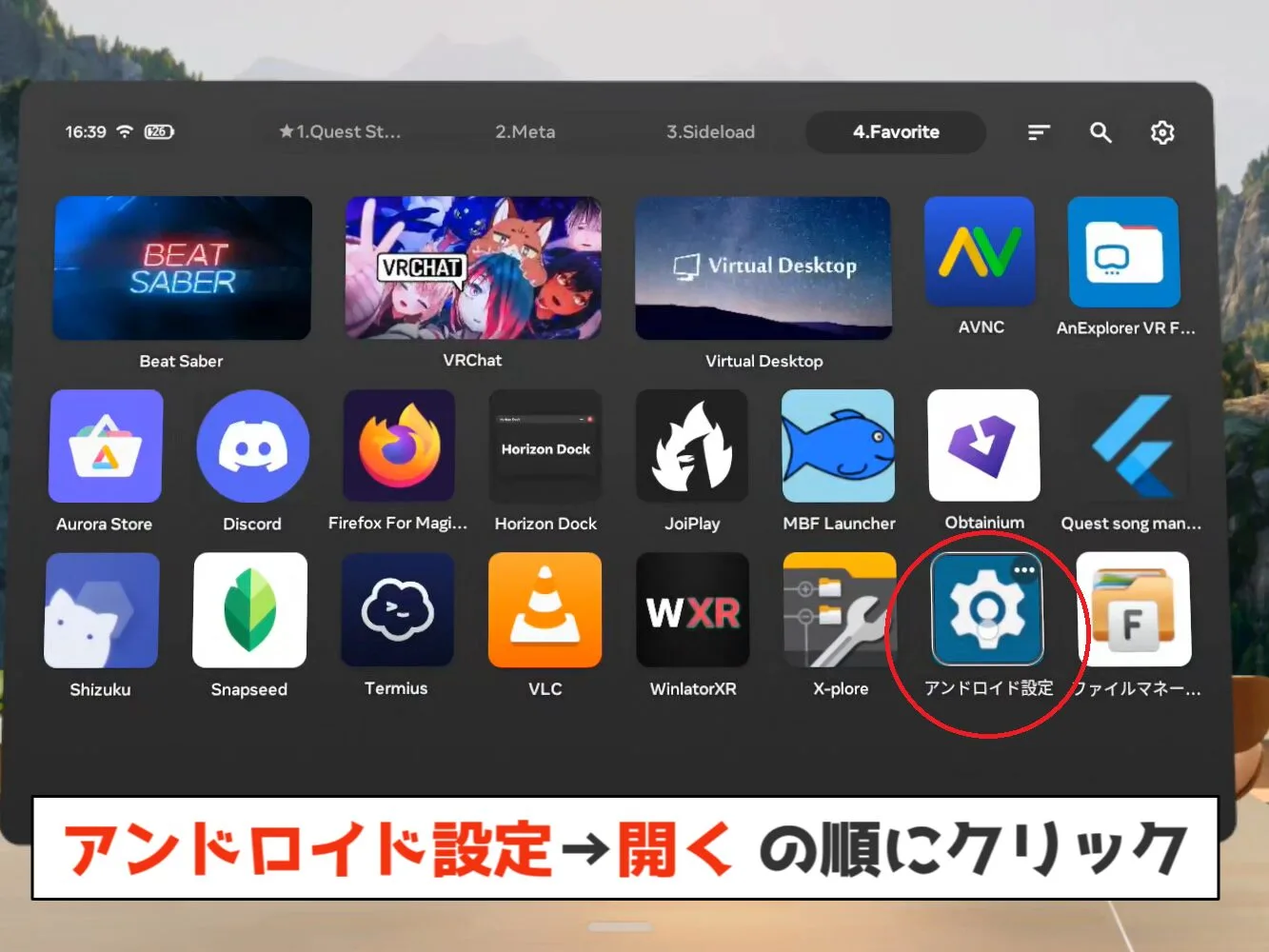1269x952 pixels.
Task: Open the JoiPlay app icon
Action: click(692, 446)
